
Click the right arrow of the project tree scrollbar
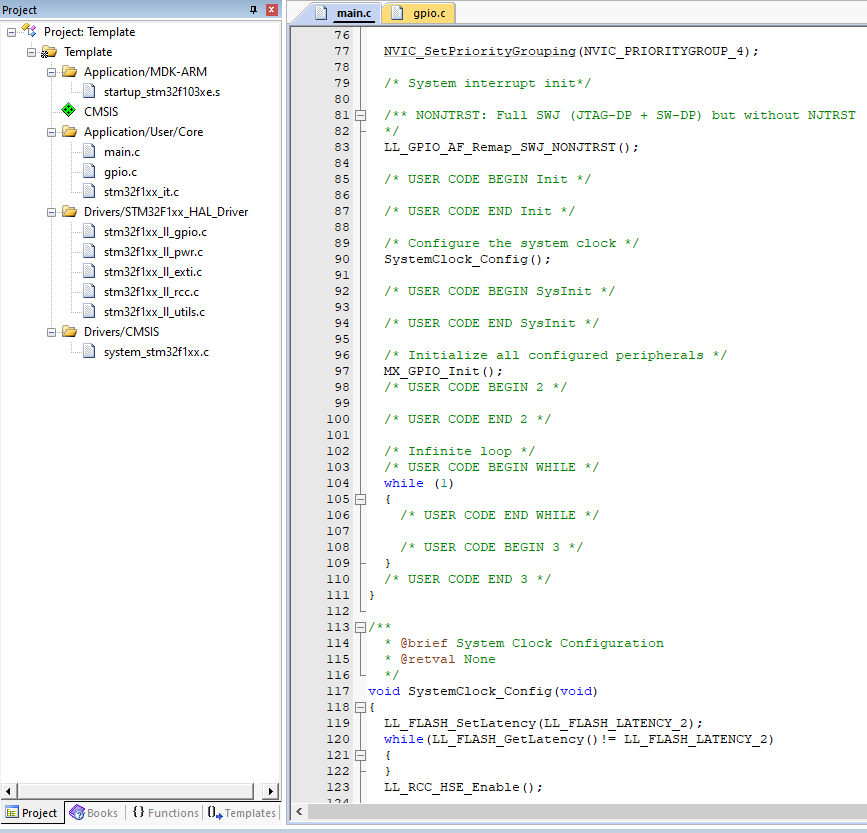point(270,791)
